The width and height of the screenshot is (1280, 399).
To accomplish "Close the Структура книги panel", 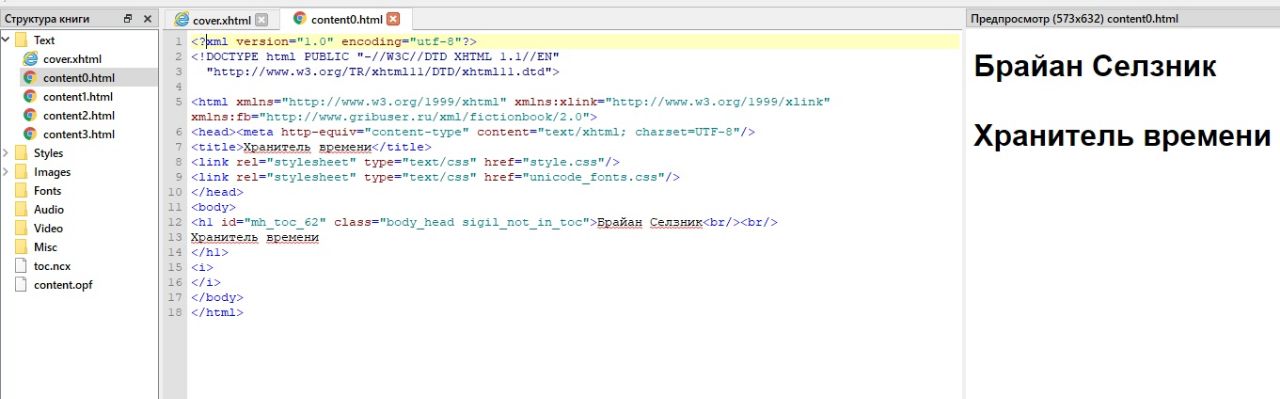I will tap(147, 19).
